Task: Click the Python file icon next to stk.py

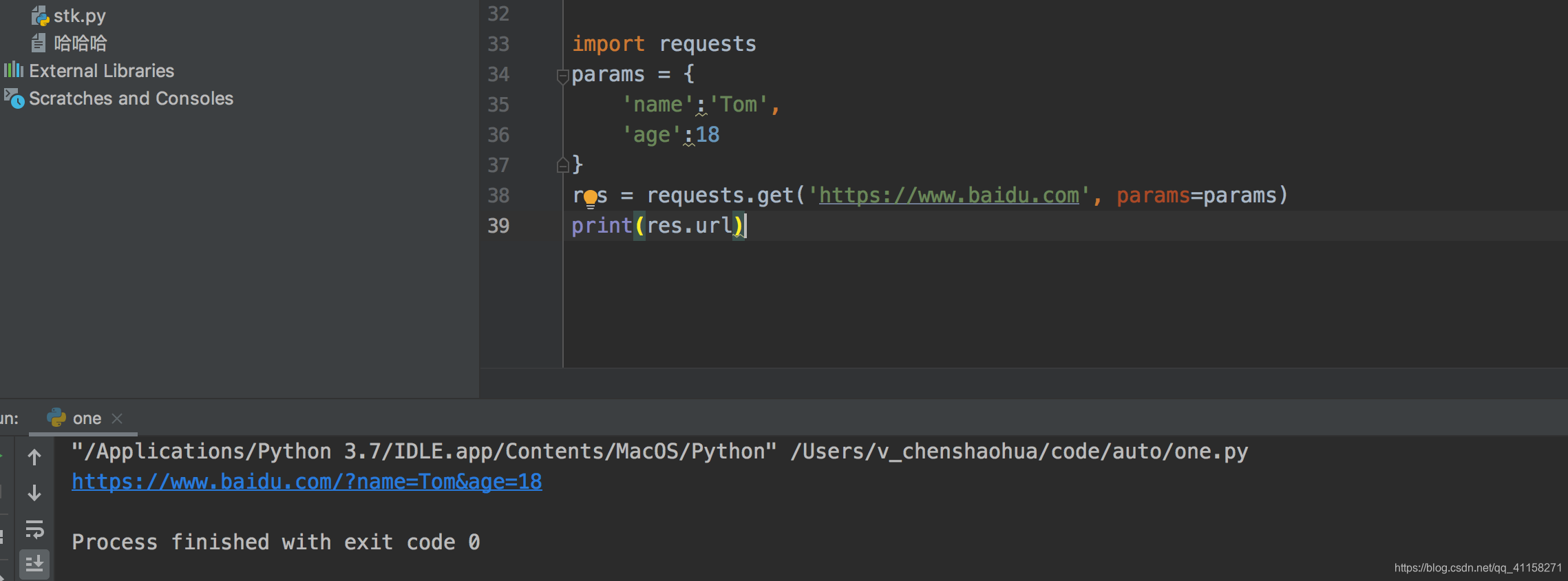Action: click(x=40, y=16)
